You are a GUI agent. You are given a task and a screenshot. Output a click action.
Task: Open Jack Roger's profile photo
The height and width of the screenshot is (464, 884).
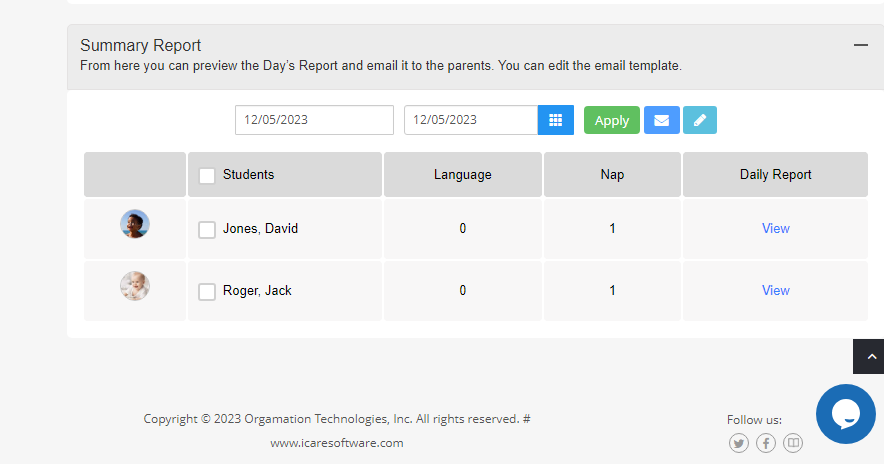(135, 286)
